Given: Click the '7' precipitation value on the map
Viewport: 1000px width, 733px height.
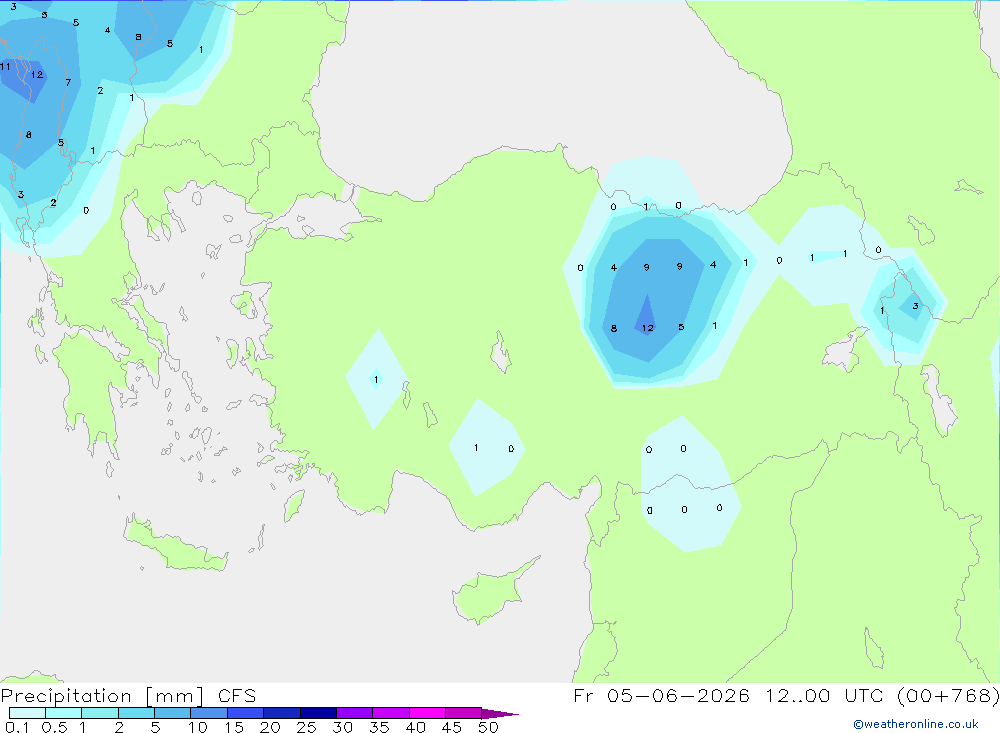Looking at the screenshot, I should point(68,82).
